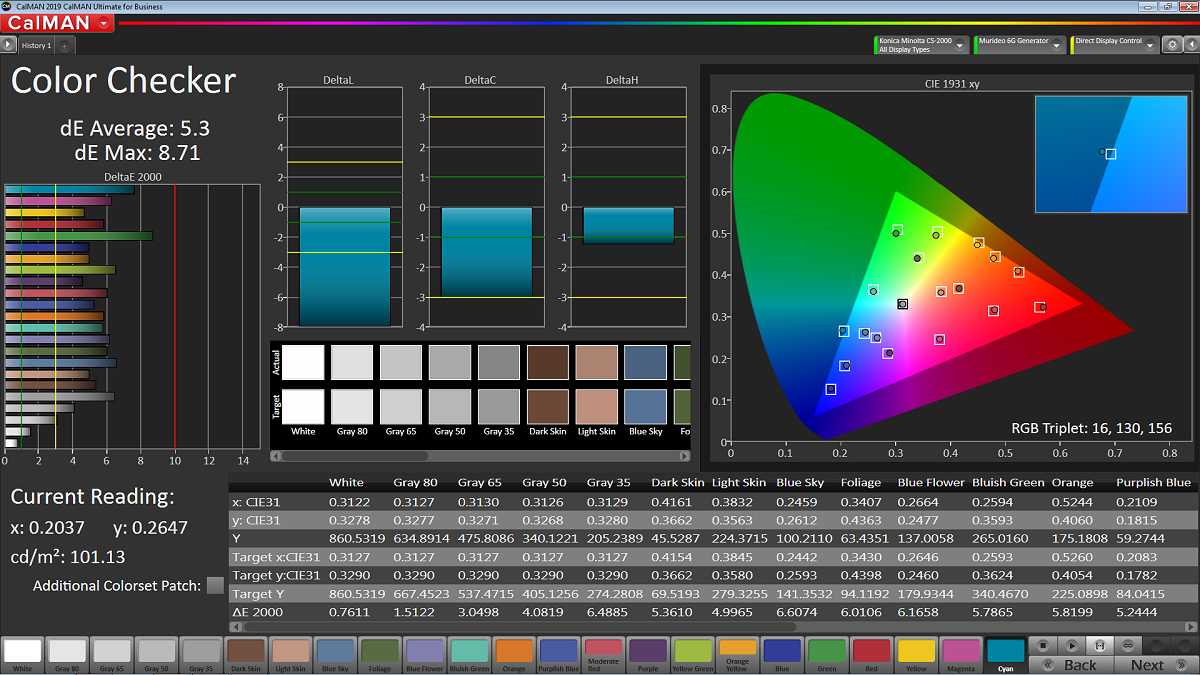Select the Bluish Green patch in bottom strip
This screenshot has height=675, width=1200.
(469, 655)
